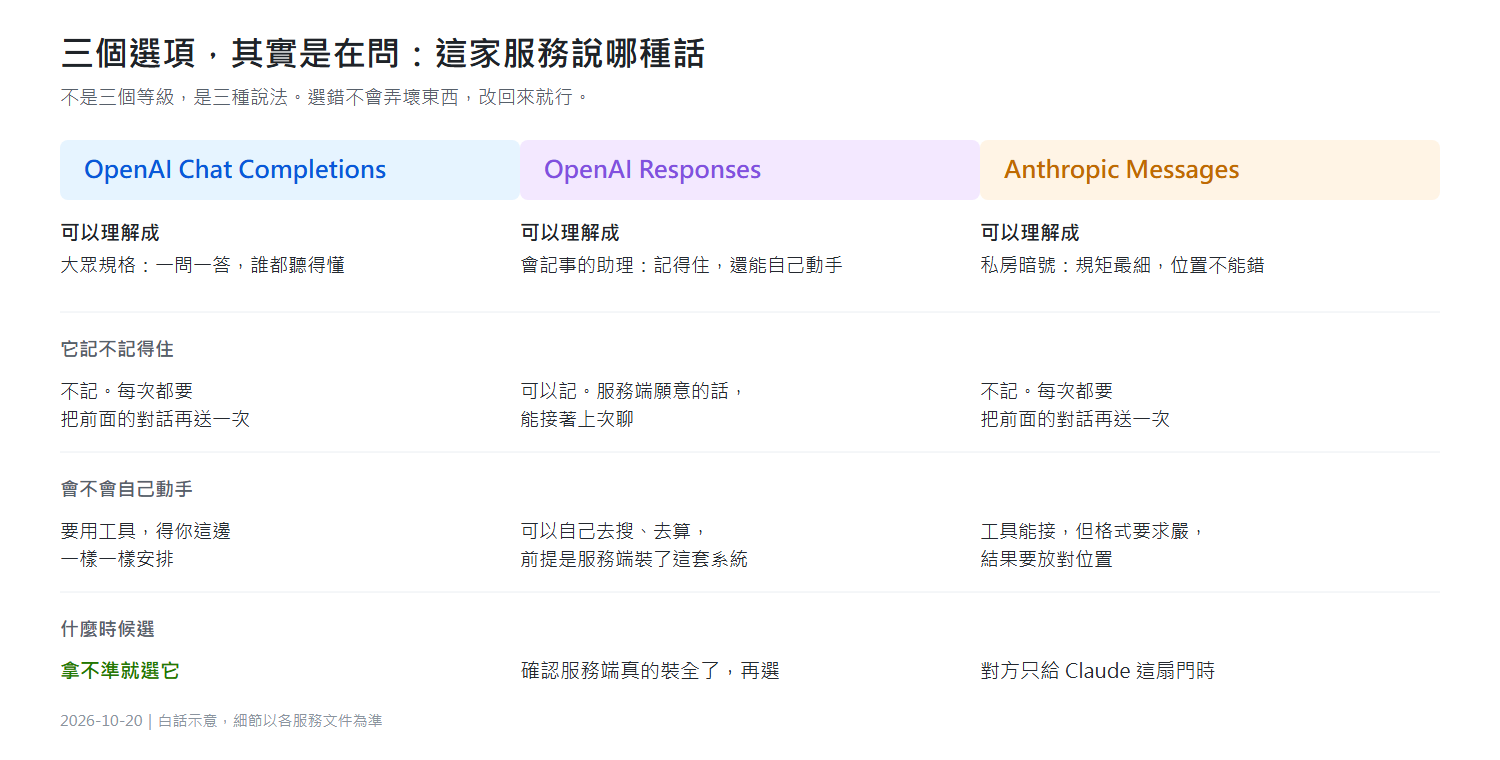The image size is (1500, 760).
Task: Click 確認服務端真的裝全了，再選 text
Action: [x=650, y=671]
